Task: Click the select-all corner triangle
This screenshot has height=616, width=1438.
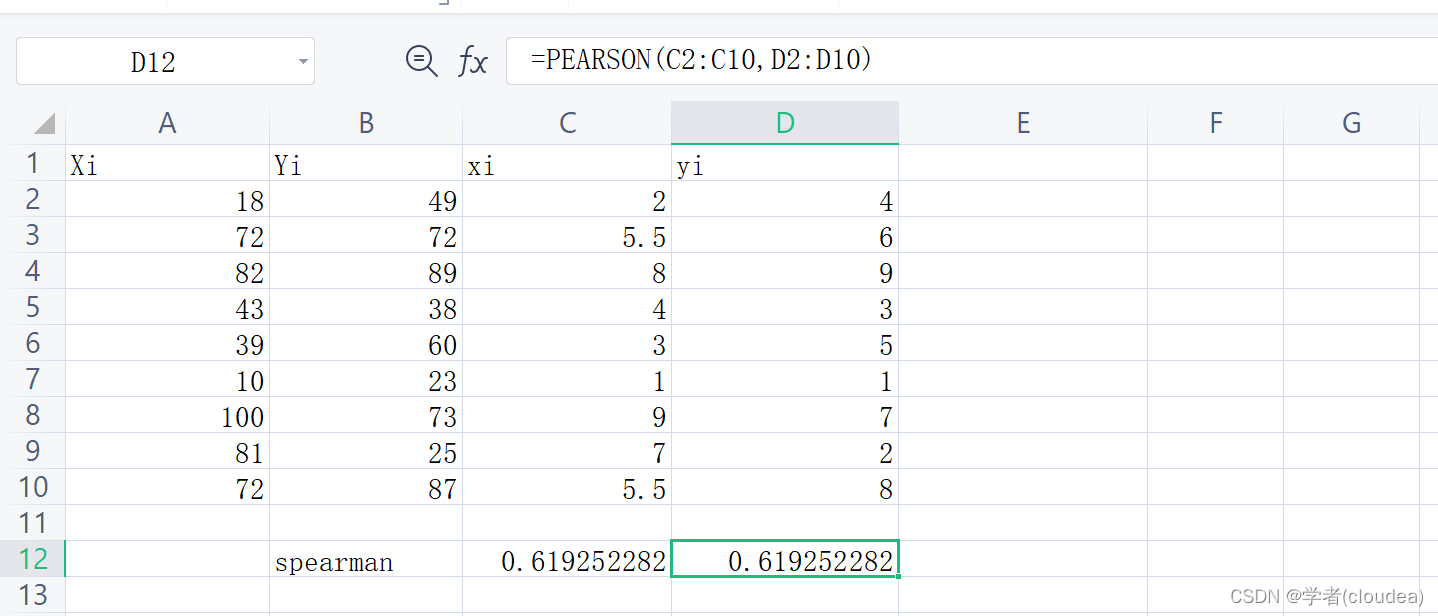Action: tap(44, 124)
